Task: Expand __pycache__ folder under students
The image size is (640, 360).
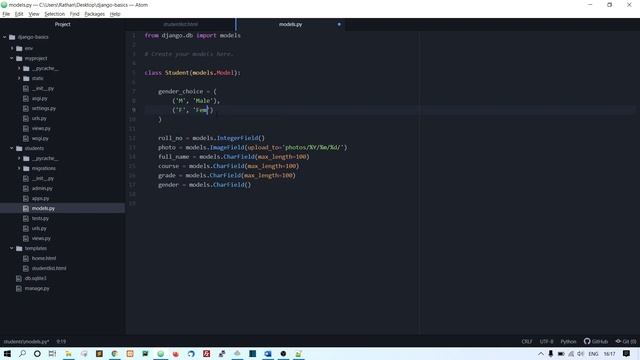Action: point(19,158)
